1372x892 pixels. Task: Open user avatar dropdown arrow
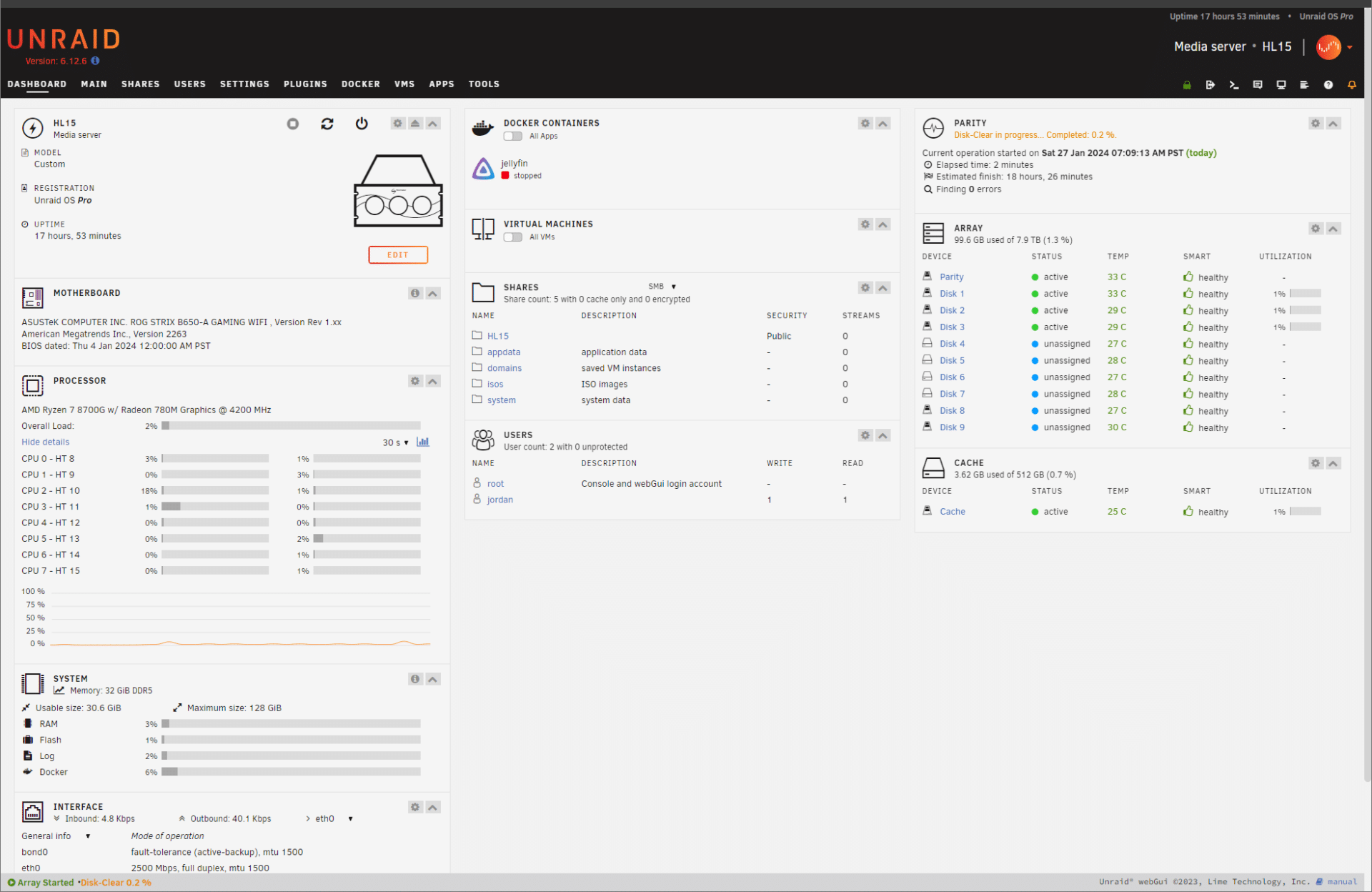1350,47
